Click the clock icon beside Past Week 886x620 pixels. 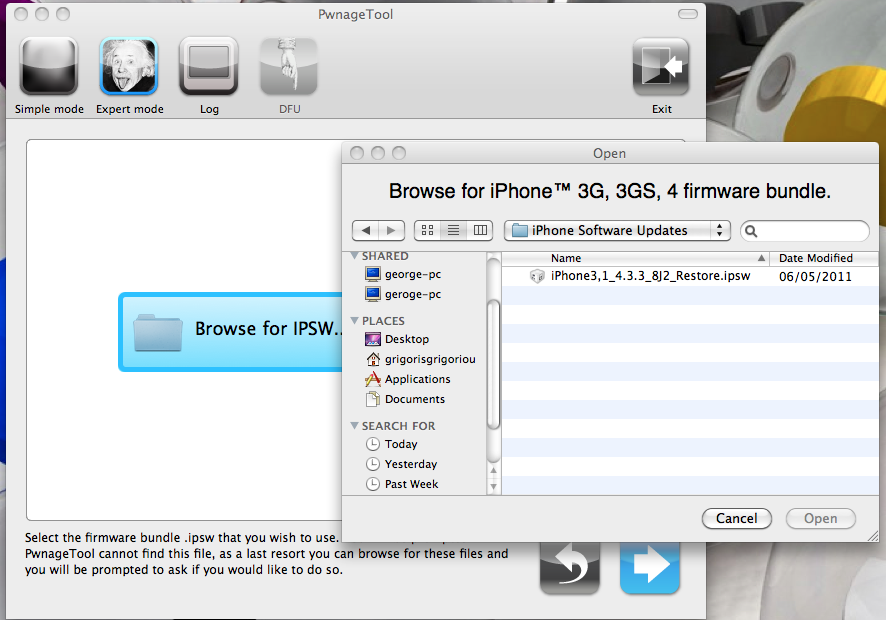click(373, 484)
